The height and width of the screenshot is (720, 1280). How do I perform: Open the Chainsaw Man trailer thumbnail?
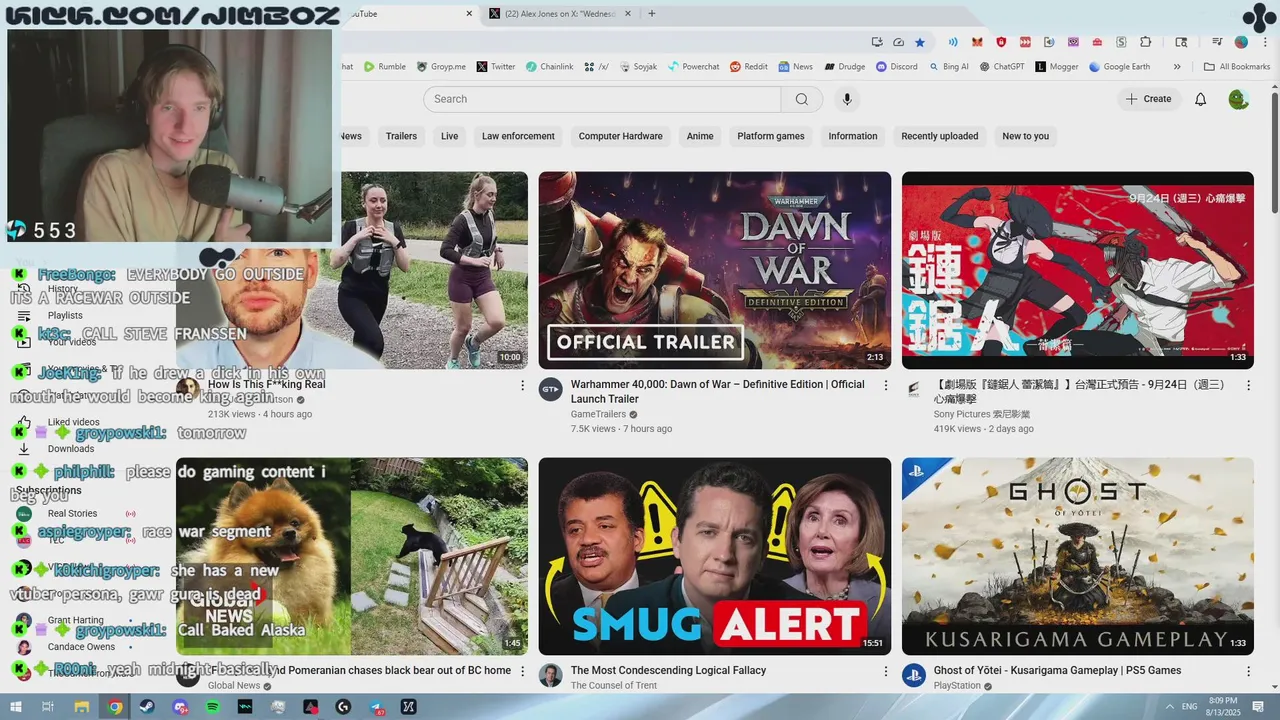click(x=1078, y=270)
